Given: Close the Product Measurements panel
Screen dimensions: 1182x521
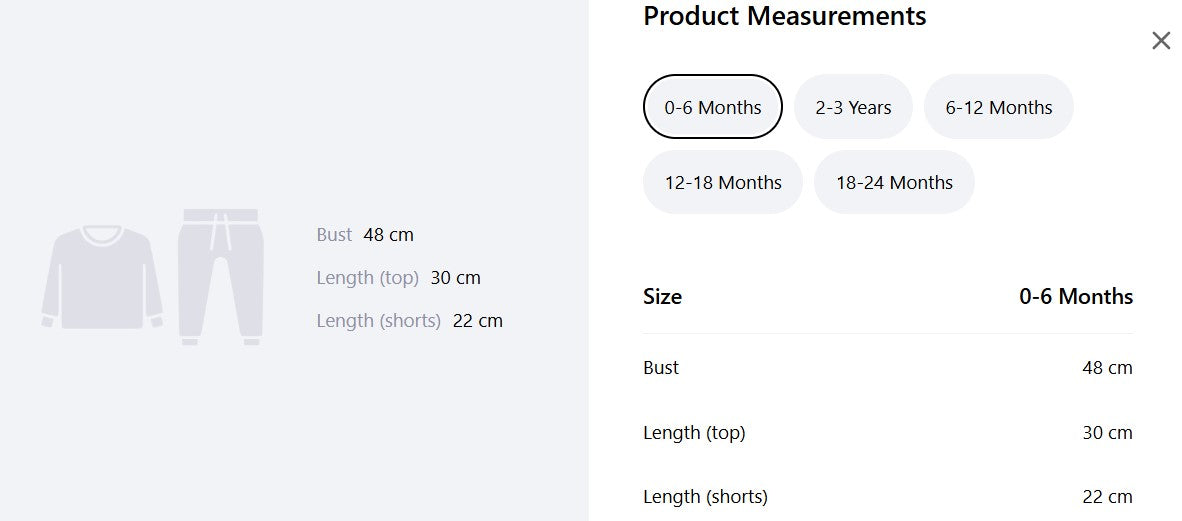Looking at the screenshot, I should coord(1161,41).
